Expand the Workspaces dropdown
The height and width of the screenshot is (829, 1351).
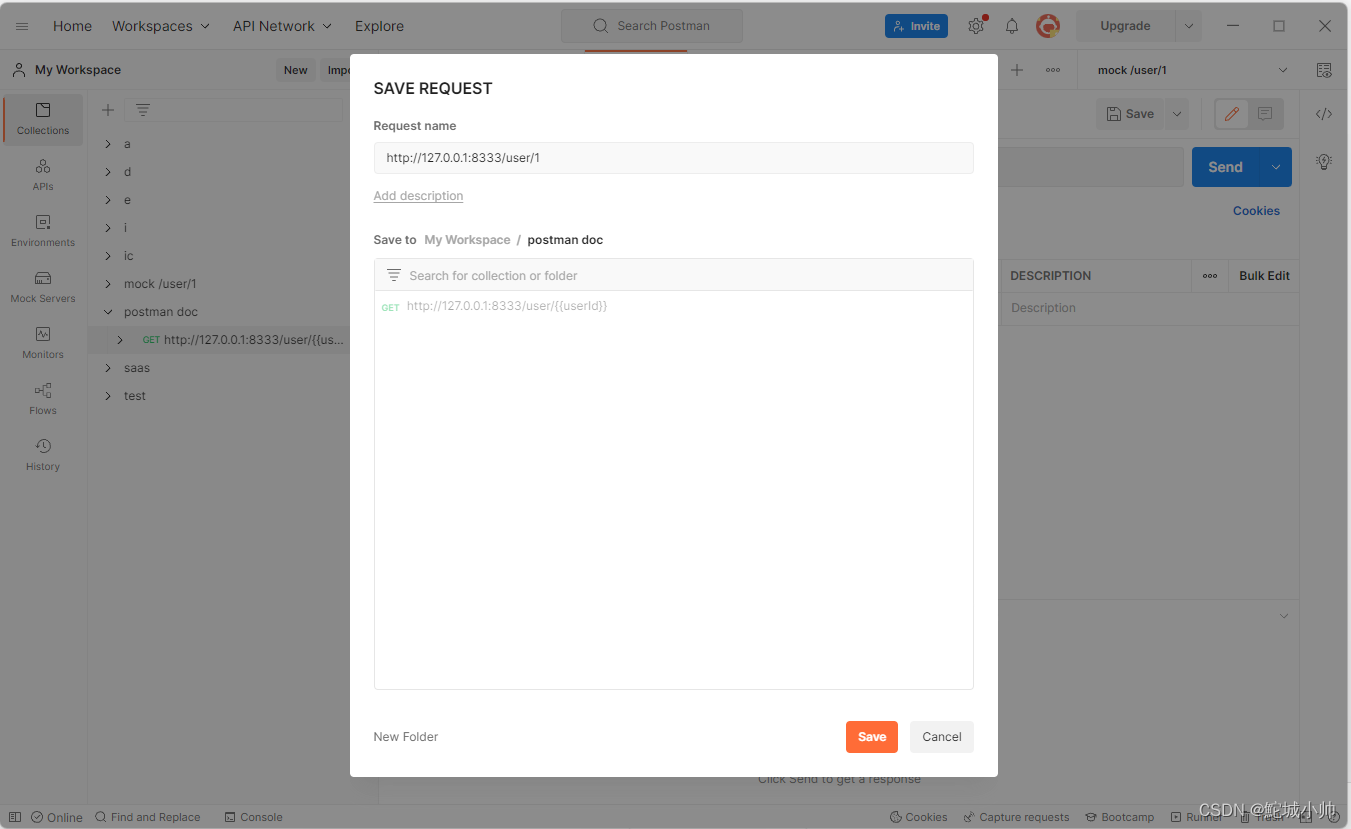(161, 26)
